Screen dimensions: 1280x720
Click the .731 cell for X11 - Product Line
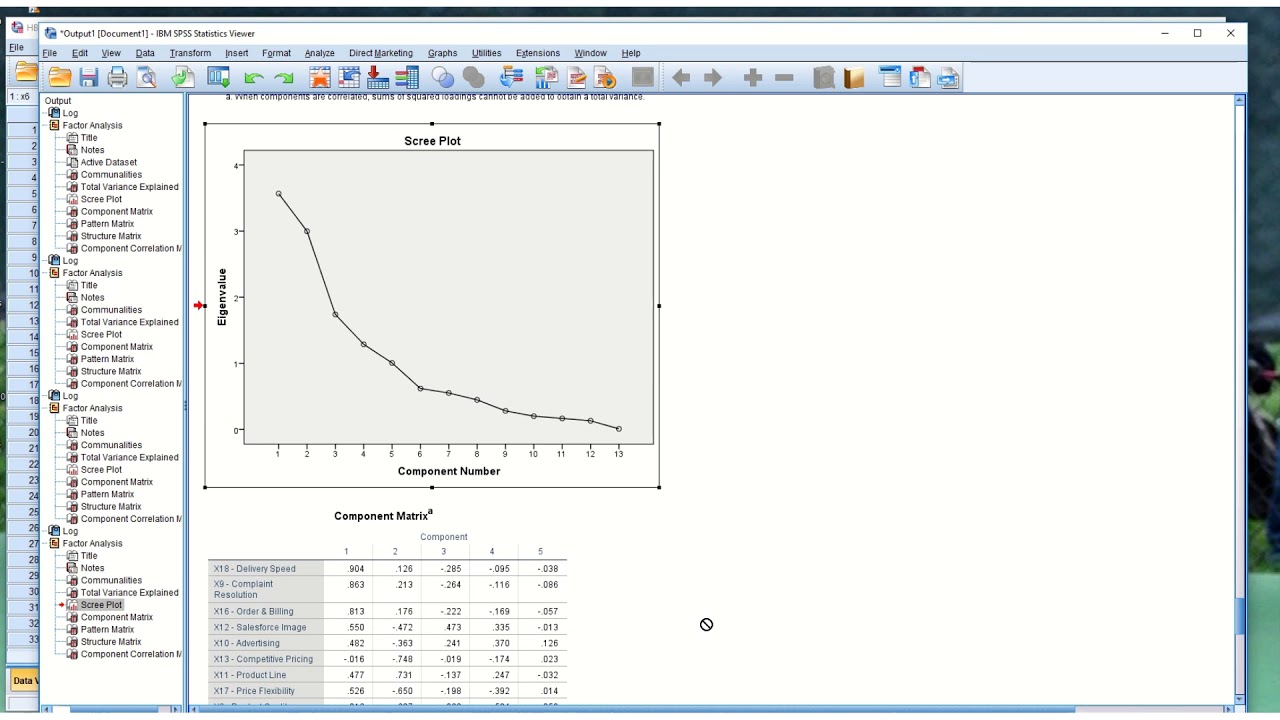[x=404, y=675]
